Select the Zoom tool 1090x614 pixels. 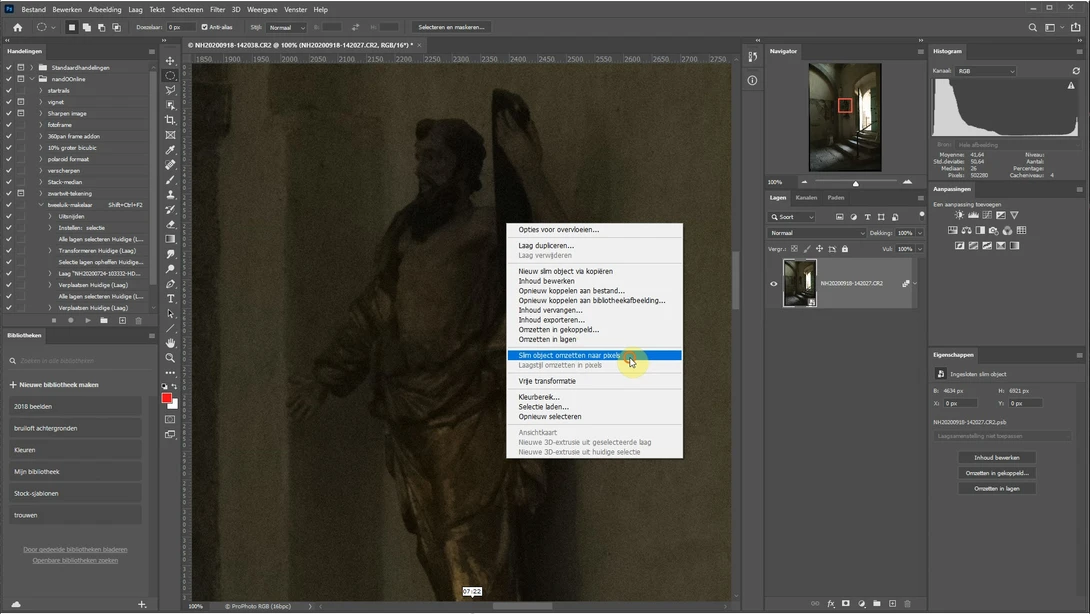point(170,358)
